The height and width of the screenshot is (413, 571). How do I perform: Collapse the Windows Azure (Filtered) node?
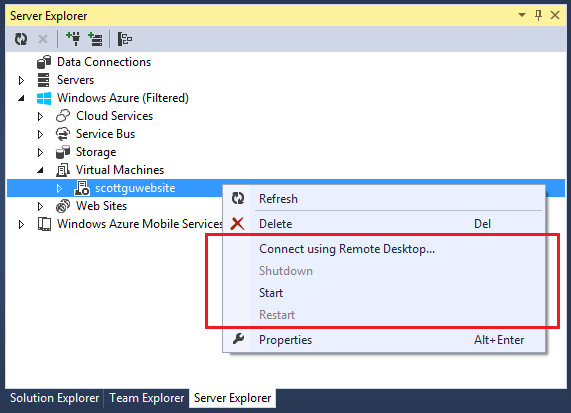pyautogui.click(x=21, y=98)
